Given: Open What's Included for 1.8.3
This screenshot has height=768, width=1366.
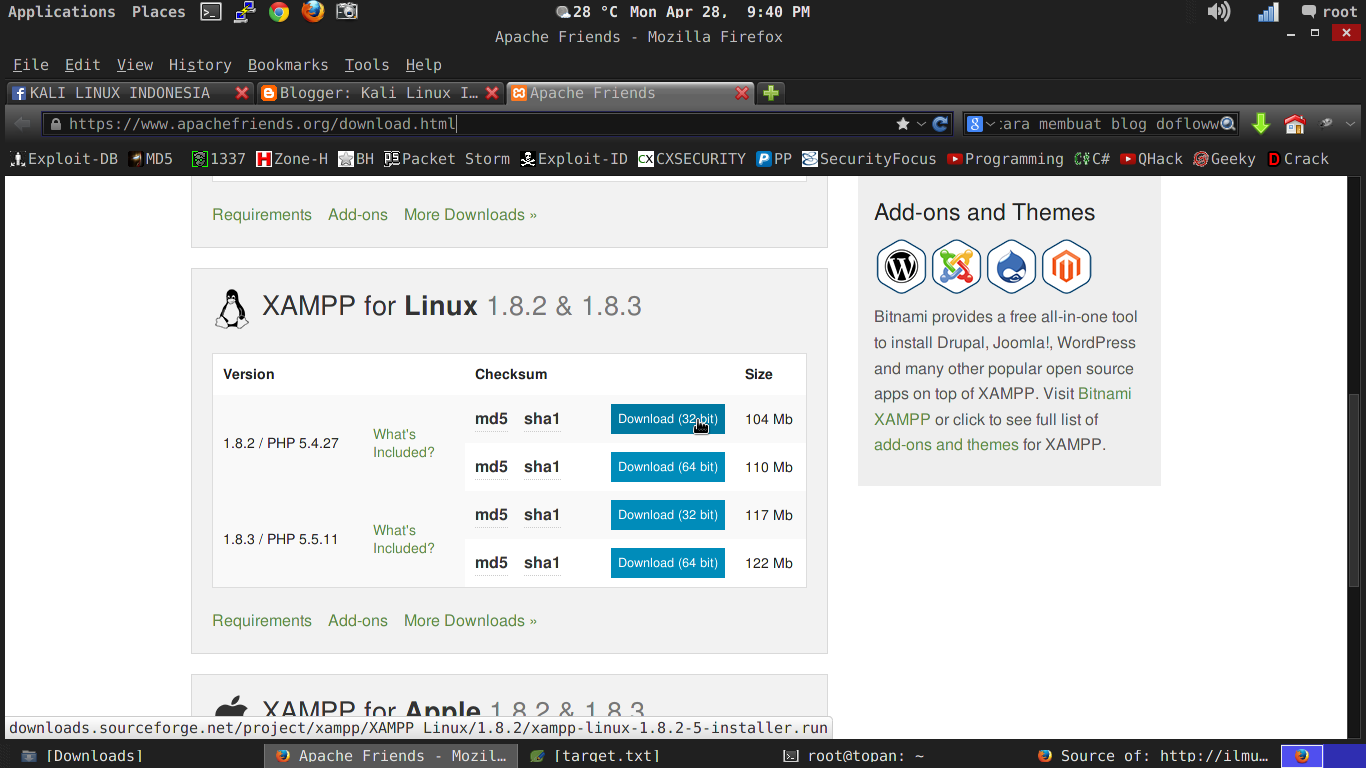Looking at the screenshot, I should (x=404, y=539).
